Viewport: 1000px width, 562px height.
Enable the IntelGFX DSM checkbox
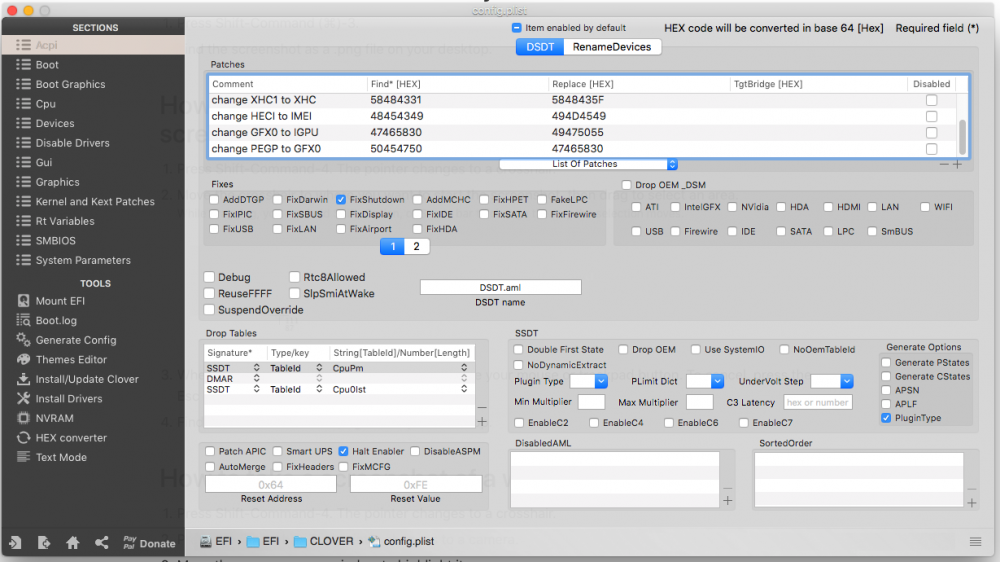coord(675,207)
